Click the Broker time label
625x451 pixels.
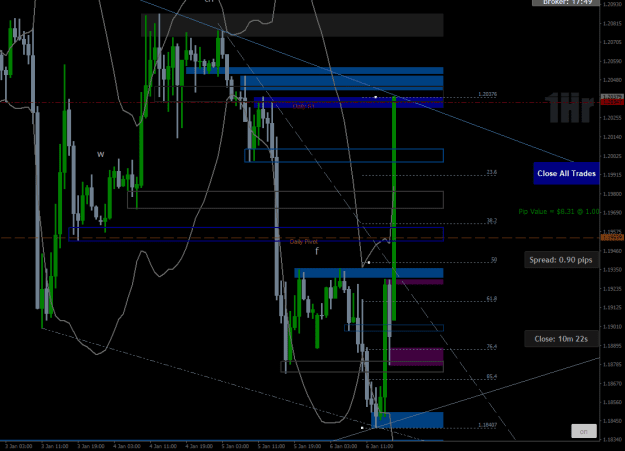click(566, 2)
